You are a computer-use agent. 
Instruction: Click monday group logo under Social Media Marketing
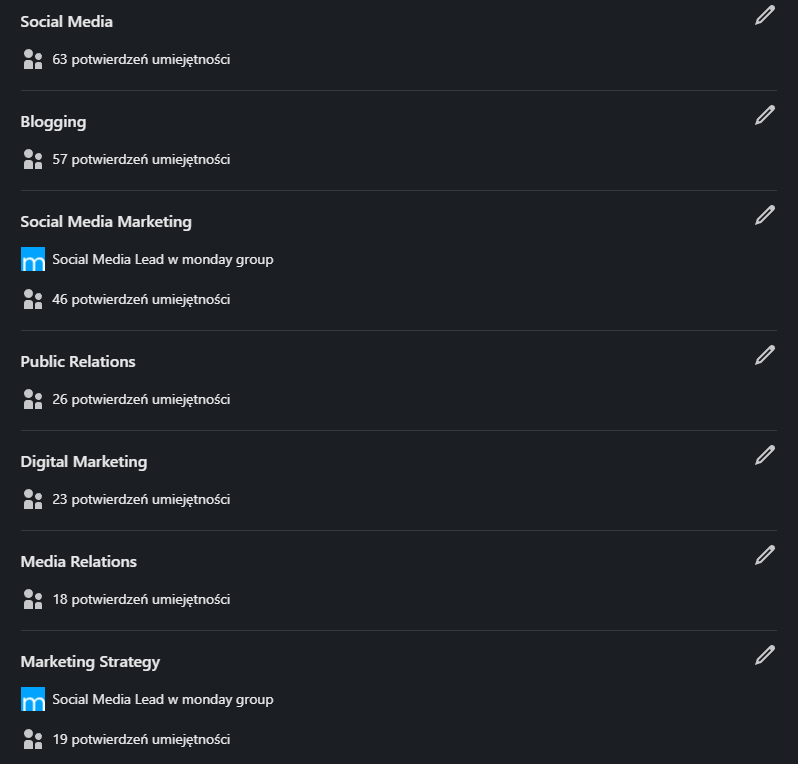(x=33, y=259)
